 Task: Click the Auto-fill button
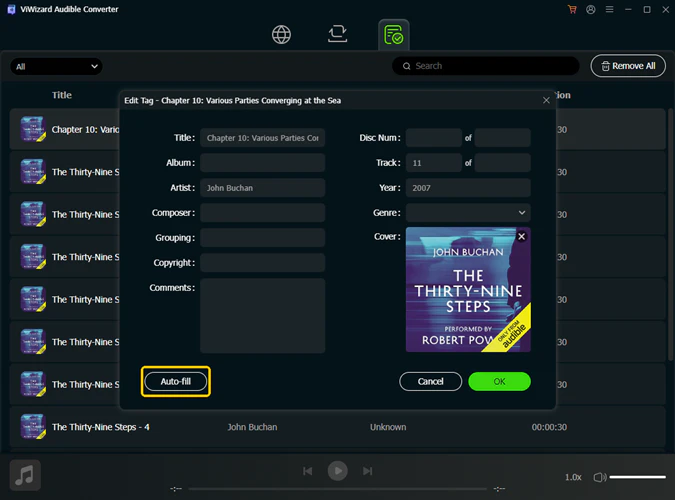176,382
